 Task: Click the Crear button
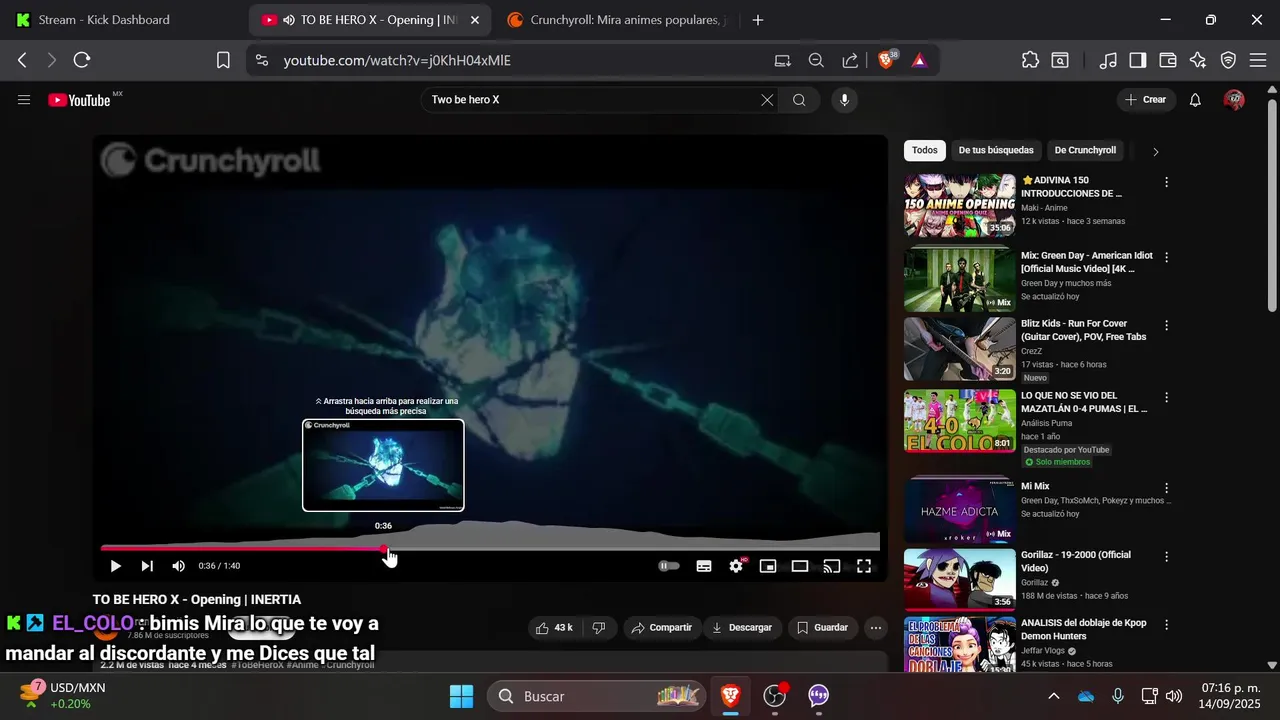[1146, 100]
